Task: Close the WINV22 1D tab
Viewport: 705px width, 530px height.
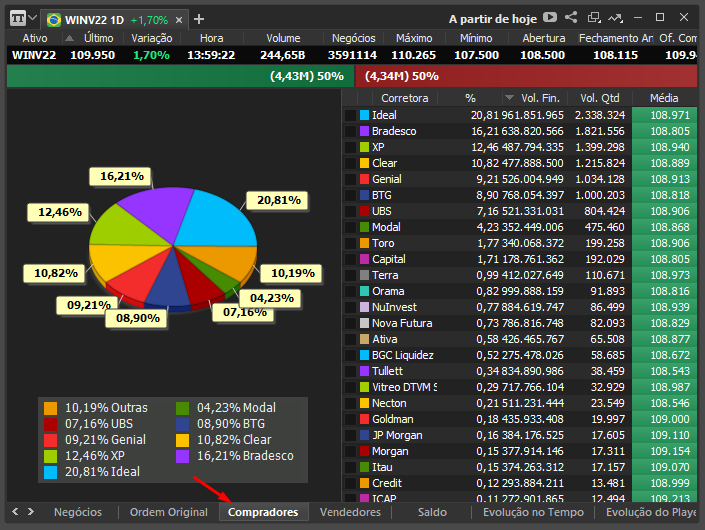Action: point(179,20)
